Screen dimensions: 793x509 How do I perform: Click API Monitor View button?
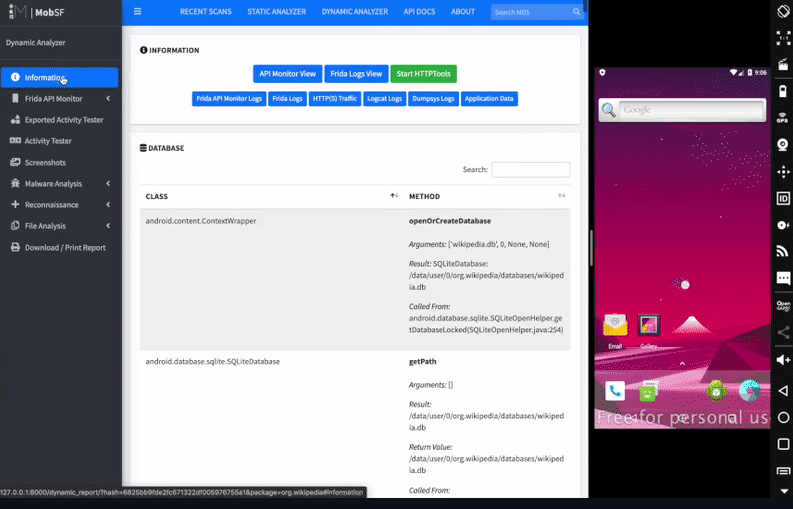pos(287,74)
